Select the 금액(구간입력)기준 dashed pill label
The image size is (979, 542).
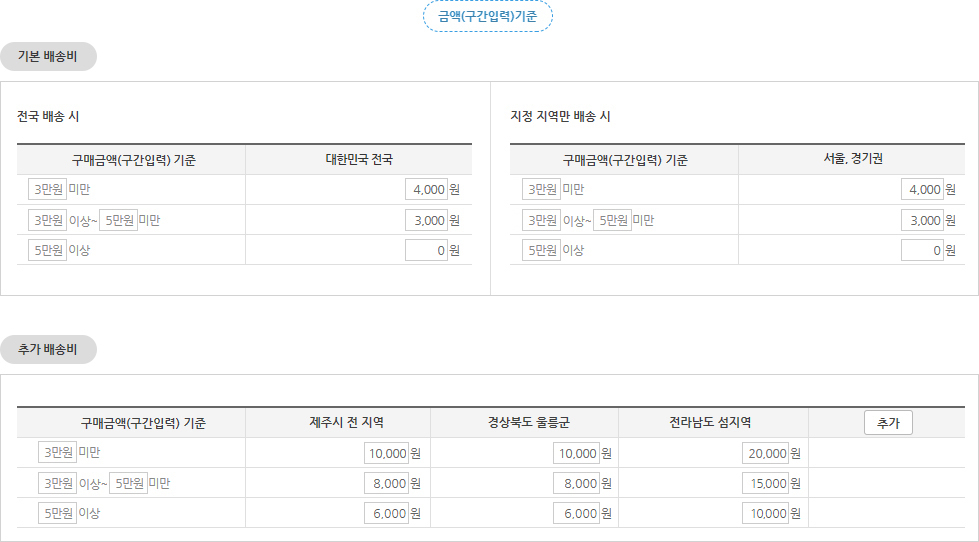point(488,16)
